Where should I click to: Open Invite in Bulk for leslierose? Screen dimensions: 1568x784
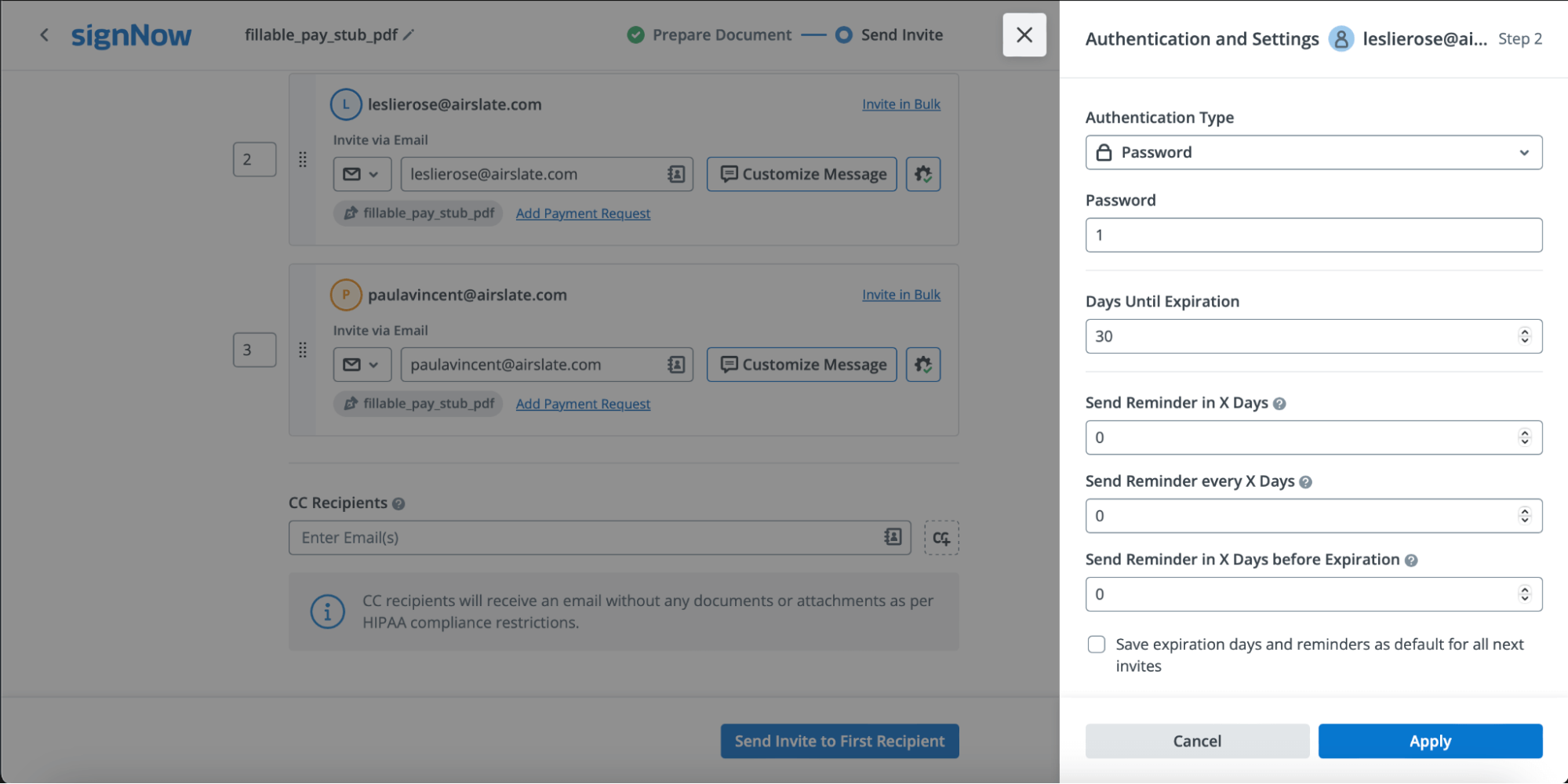click(x=900, y=103)
